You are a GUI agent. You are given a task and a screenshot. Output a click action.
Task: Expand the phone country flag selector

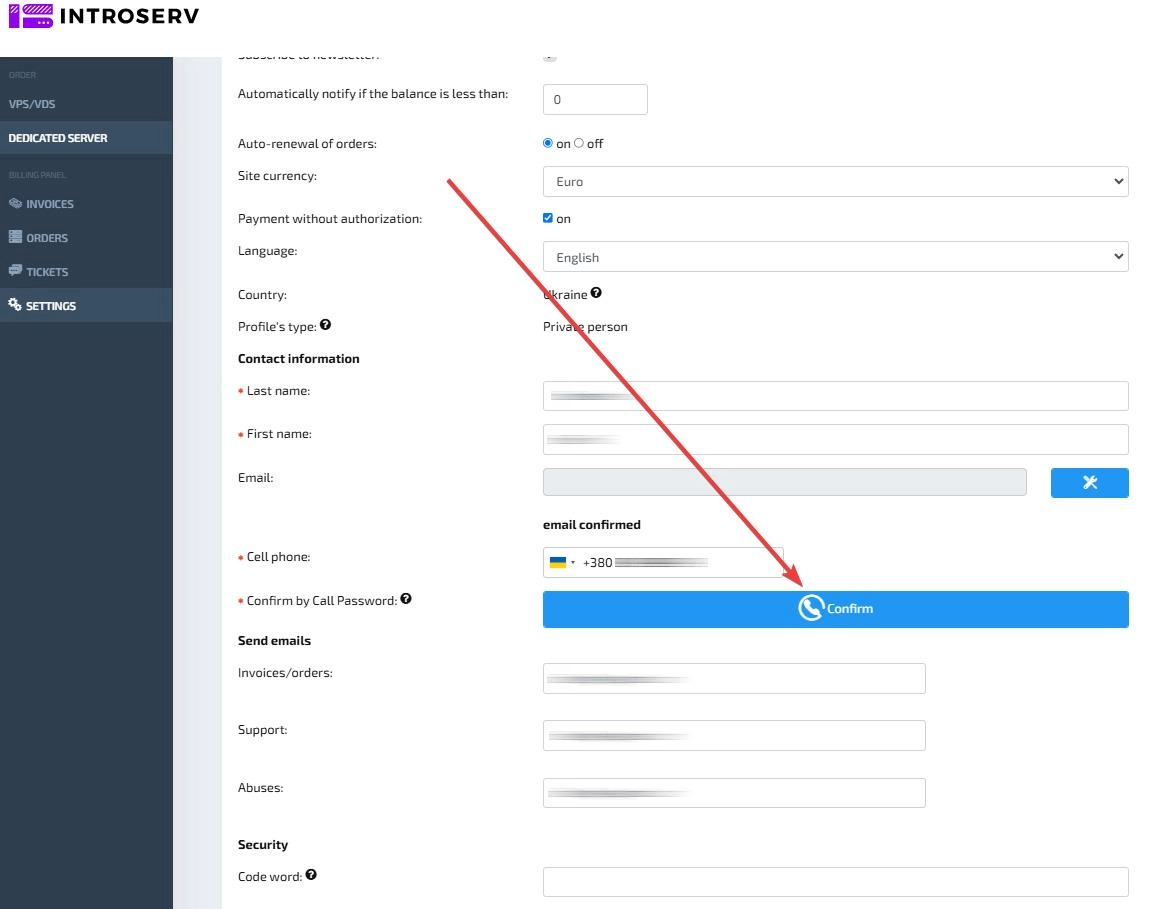(561, 562)
